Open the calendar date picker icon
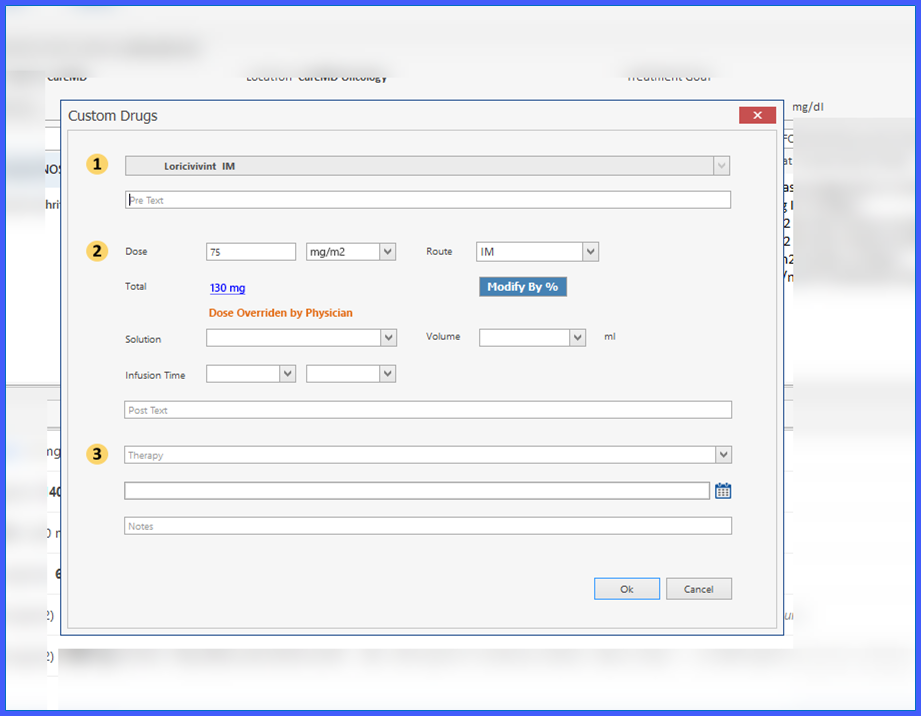 tap(723, 490)
